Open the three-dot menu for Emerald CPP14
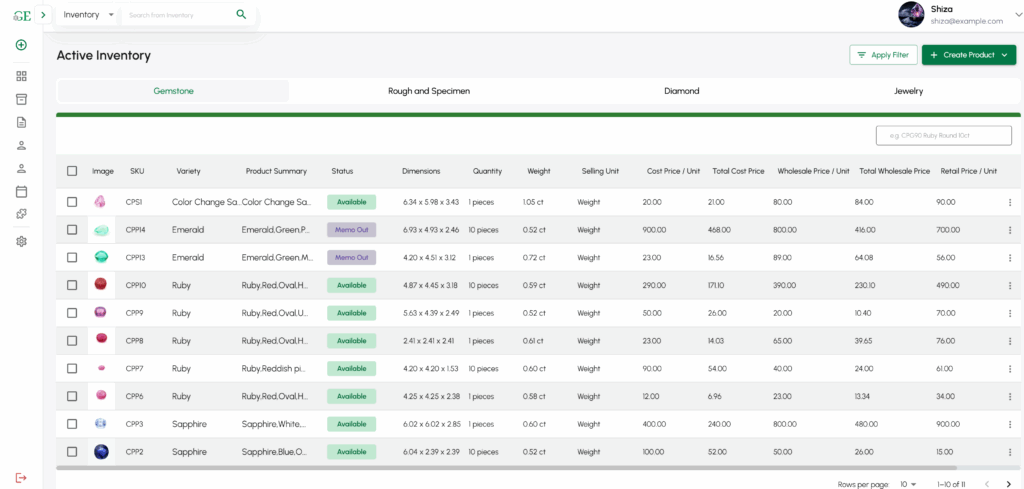The width and height of the screenshot is (1024, 489). coord(1009,230)
